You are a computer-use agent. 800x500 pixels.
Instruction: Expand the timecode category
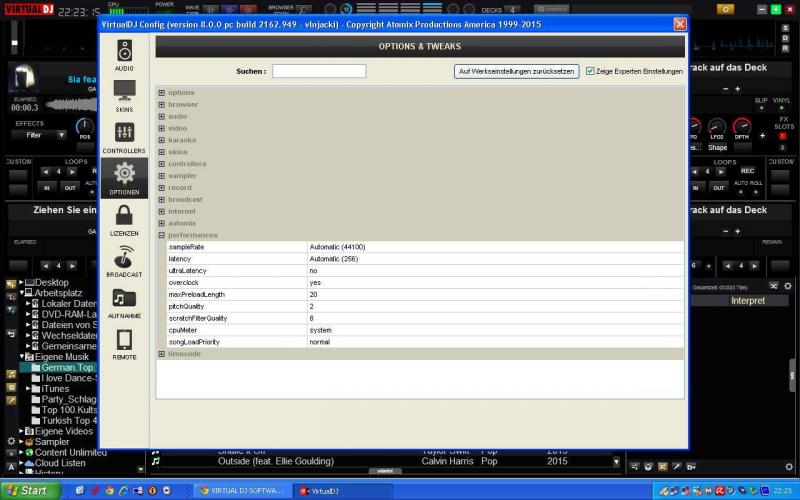click(162, 354)
